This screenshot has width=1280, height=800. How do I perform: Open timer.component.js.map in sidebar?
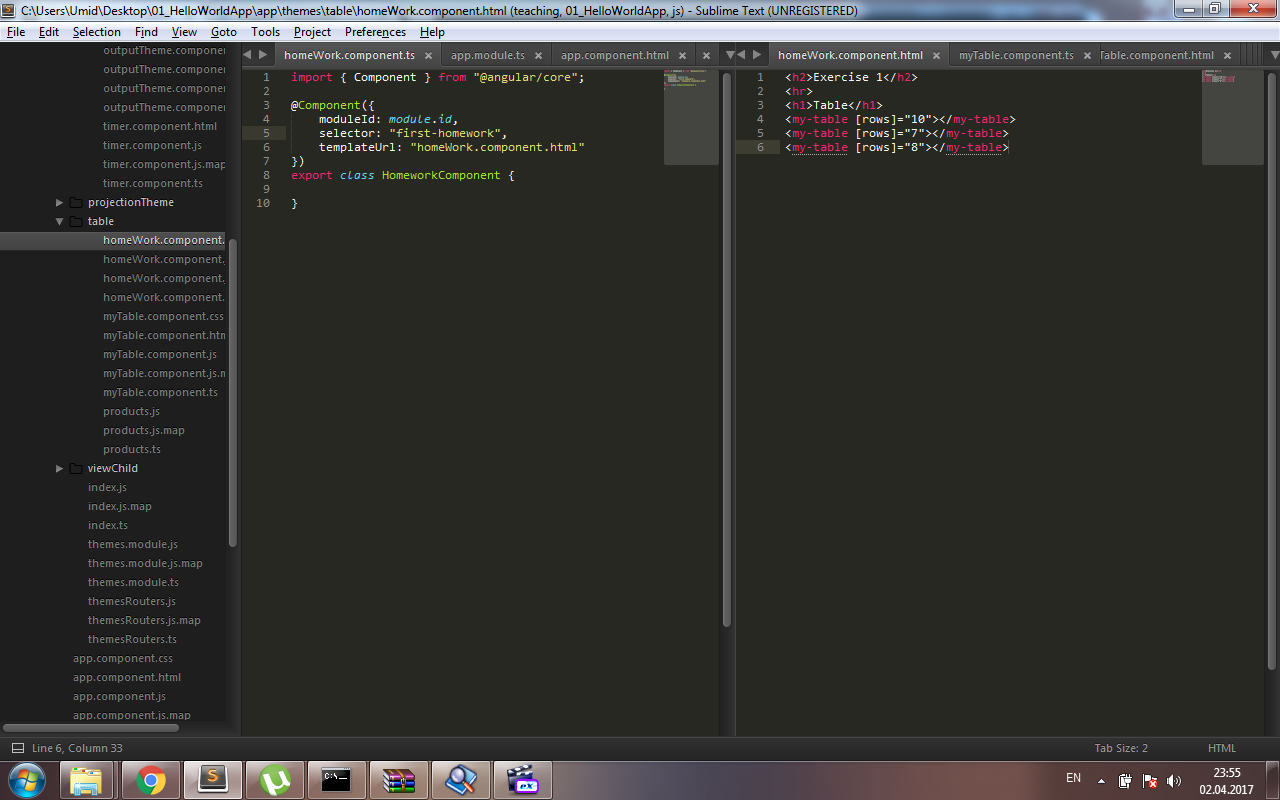click(164, 164)
